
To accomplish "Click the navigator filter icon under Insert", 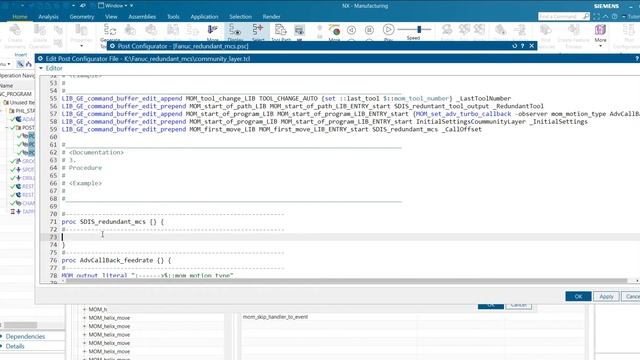I will [20, 64].
